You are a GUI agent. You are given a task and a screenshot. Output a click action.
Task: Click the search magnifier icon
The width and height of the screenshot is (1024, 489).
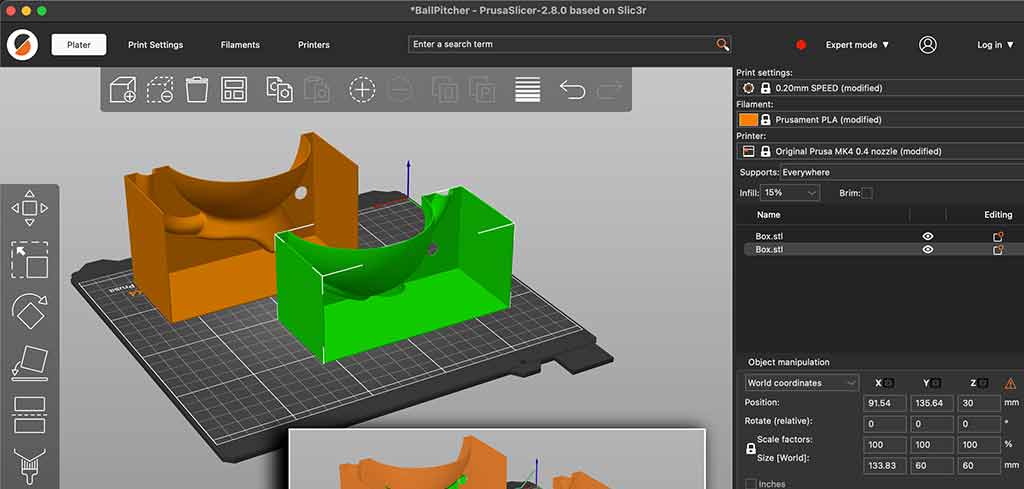tap(722, 44)
